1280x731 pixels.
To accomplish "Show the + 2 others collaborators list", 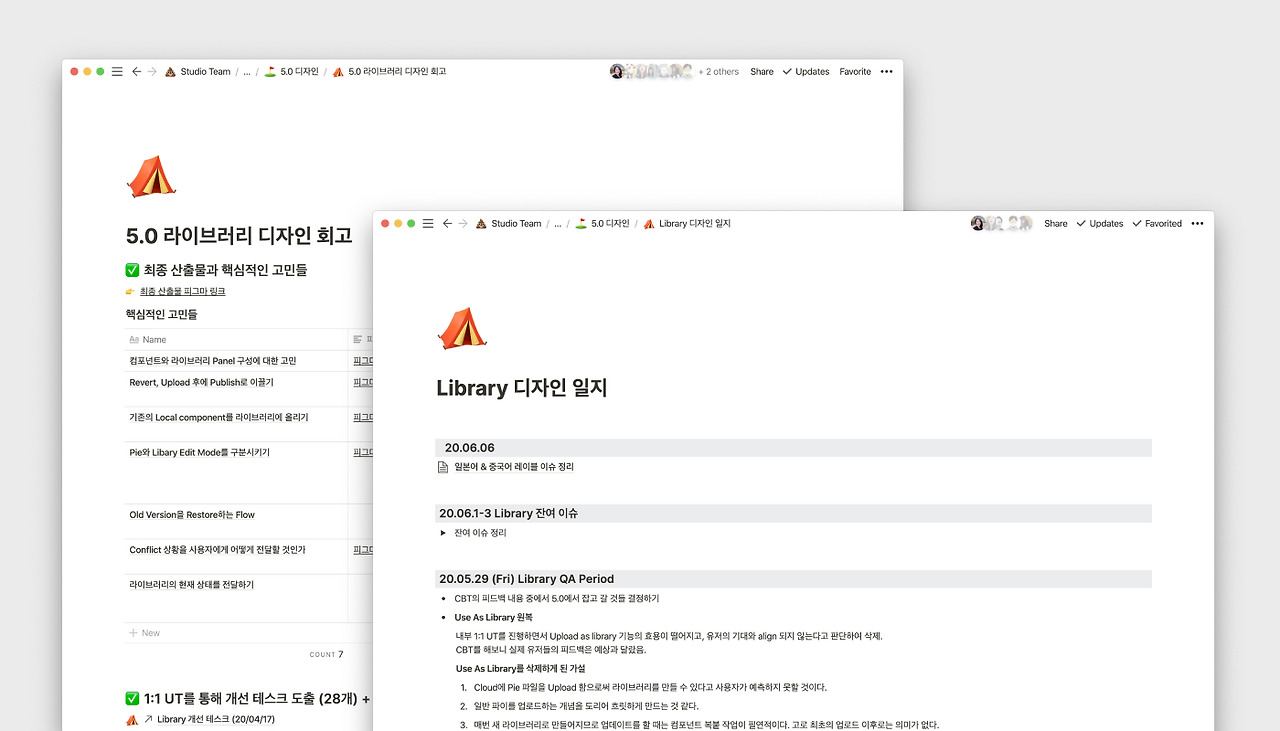I will (x=719, y=72).
